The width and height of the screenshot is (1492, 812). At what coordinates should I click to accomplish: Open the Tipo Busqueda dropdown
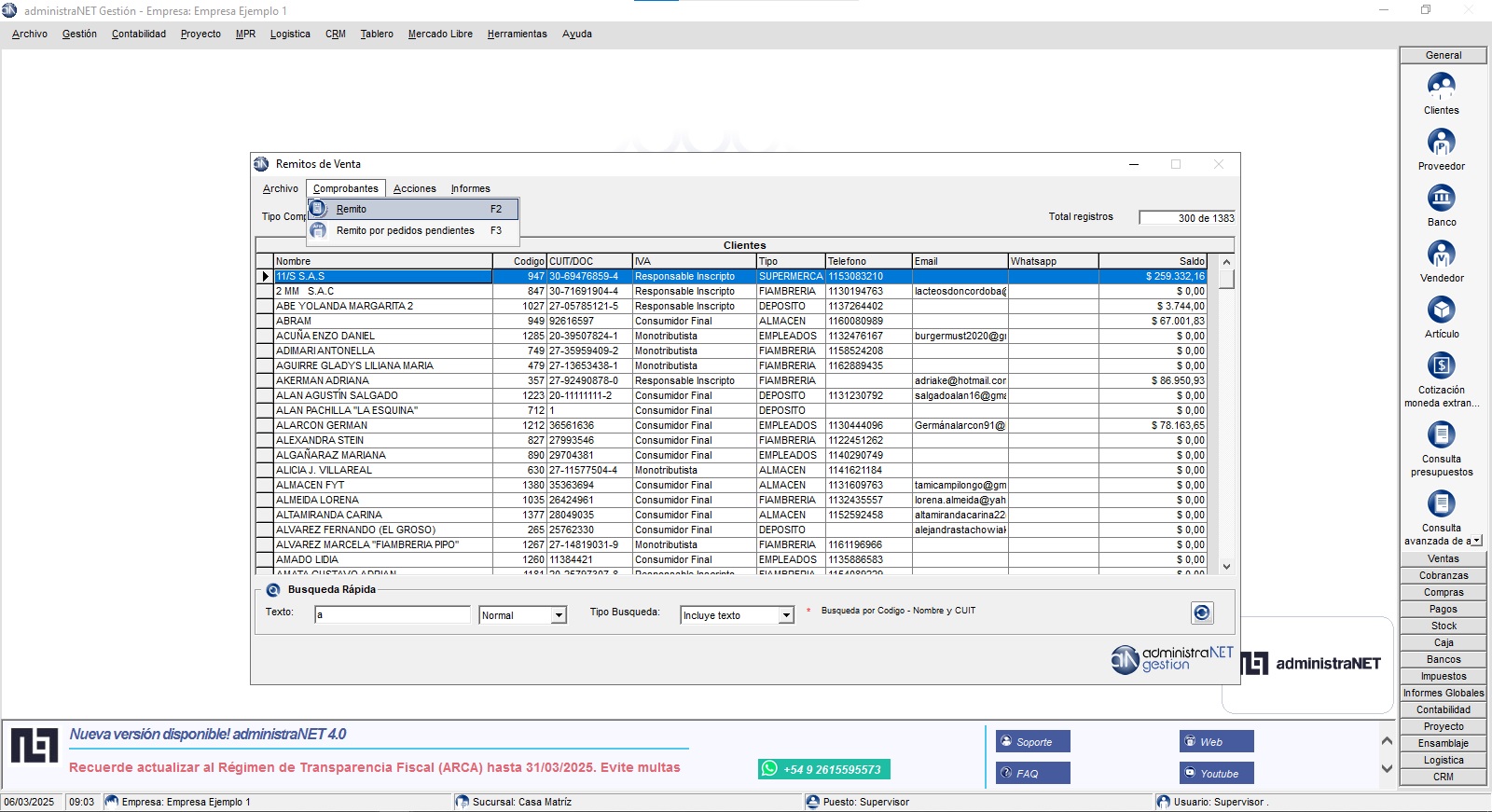click(x=786, y=615)
